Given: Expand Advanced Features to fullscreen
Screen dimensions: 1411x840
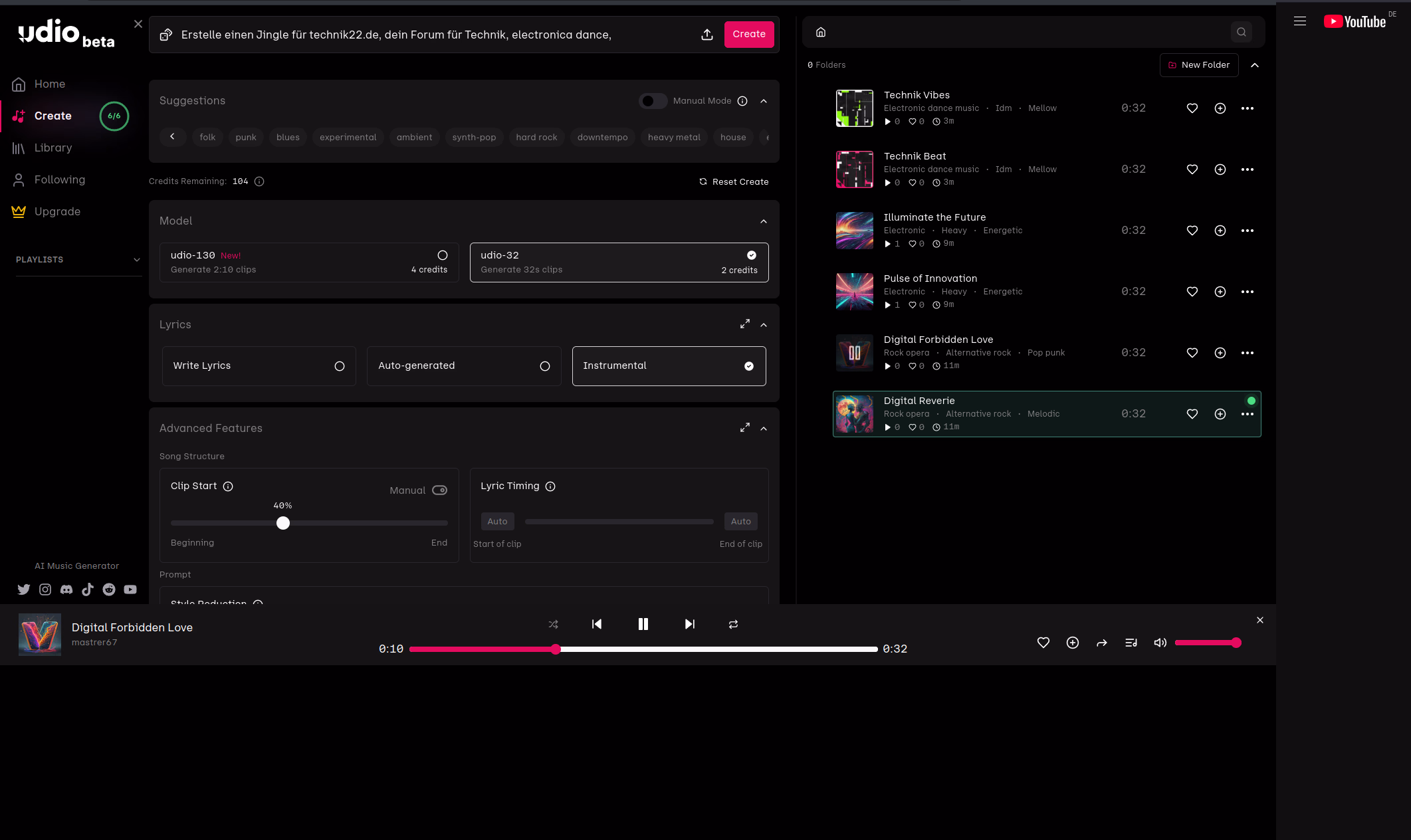Looking at the screenshot, I should [745, 428].
